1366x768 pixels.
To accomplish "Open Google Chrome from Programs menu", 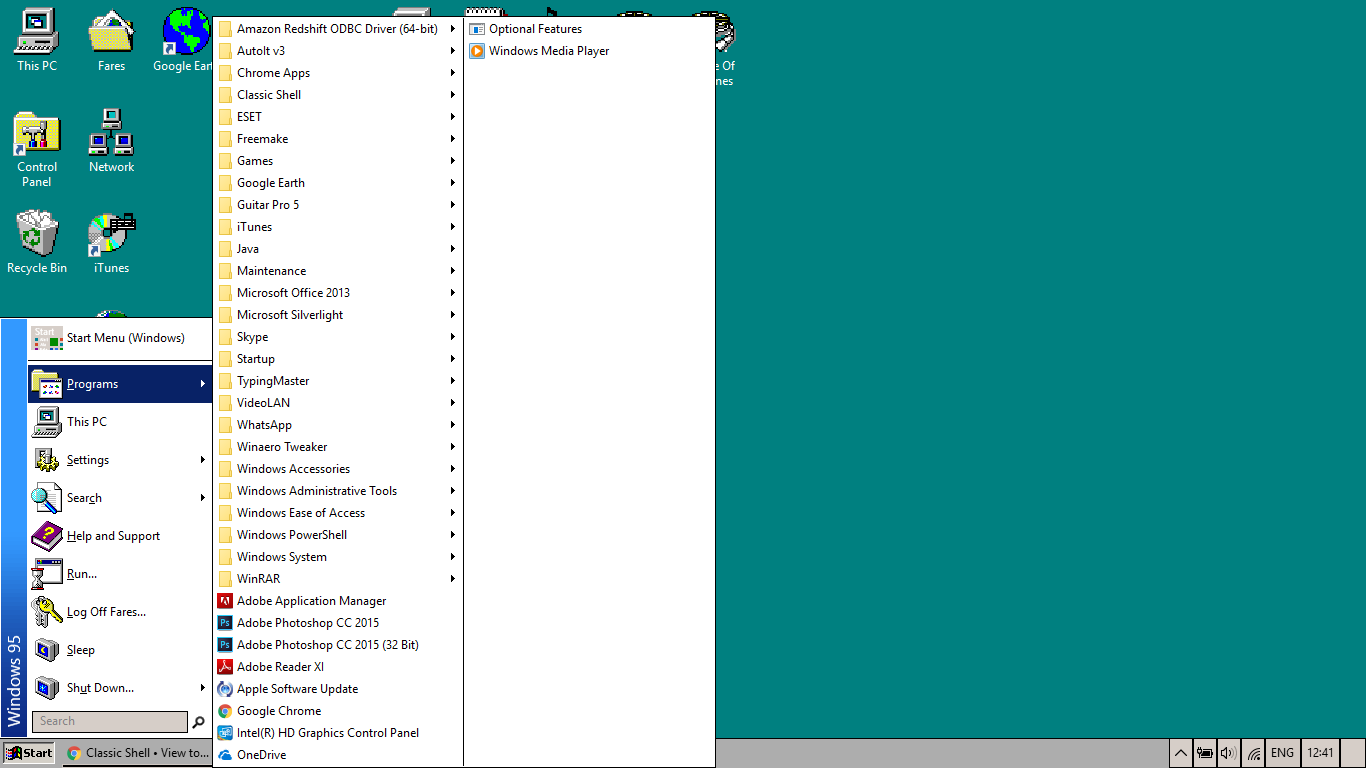I will click(338, 711).
